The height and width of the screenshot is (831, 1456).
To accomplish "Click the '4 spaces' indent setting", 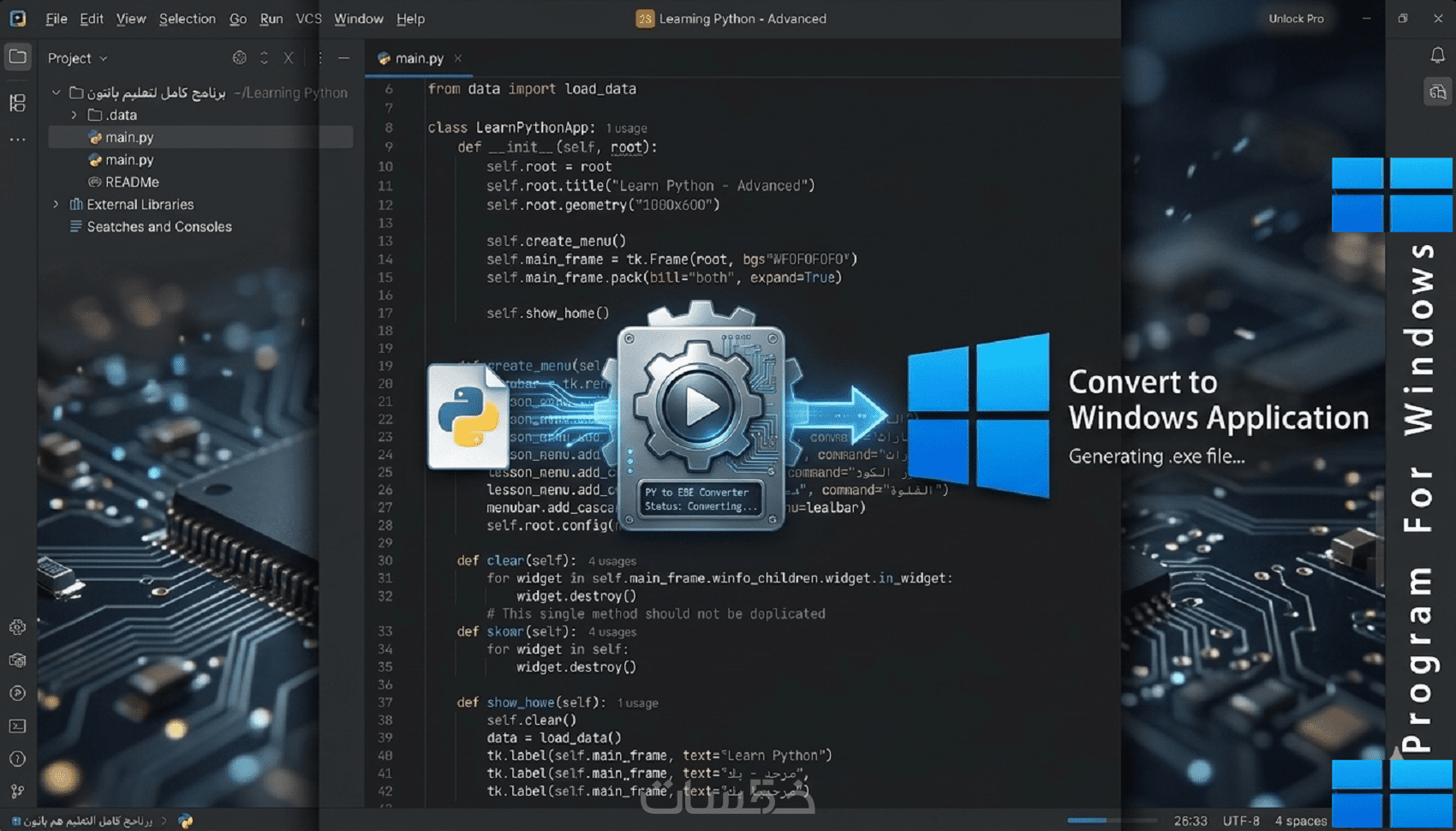I will 1301,821.
